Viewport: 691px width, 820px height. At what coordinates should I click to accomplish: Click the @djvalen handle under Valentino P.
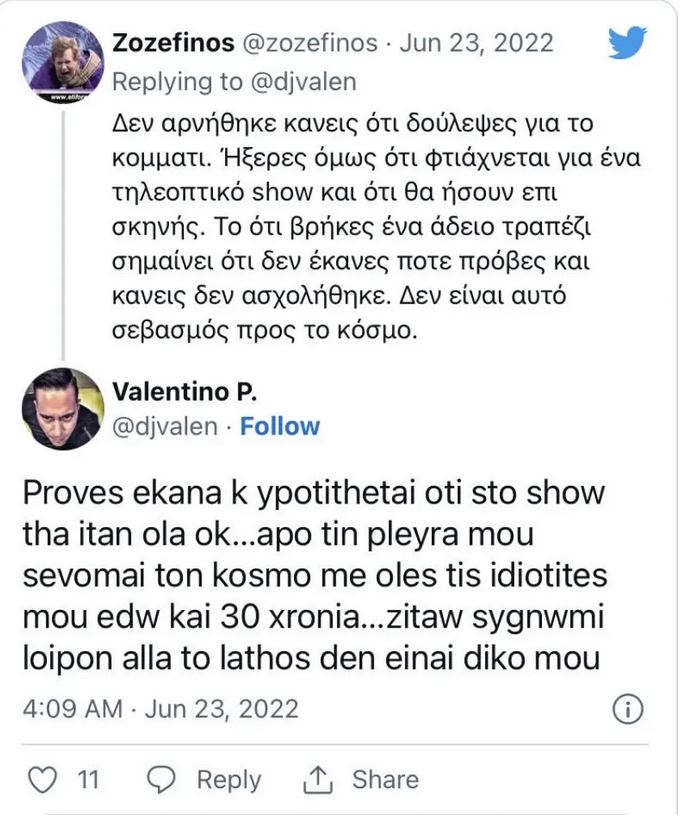coord(160,426)
